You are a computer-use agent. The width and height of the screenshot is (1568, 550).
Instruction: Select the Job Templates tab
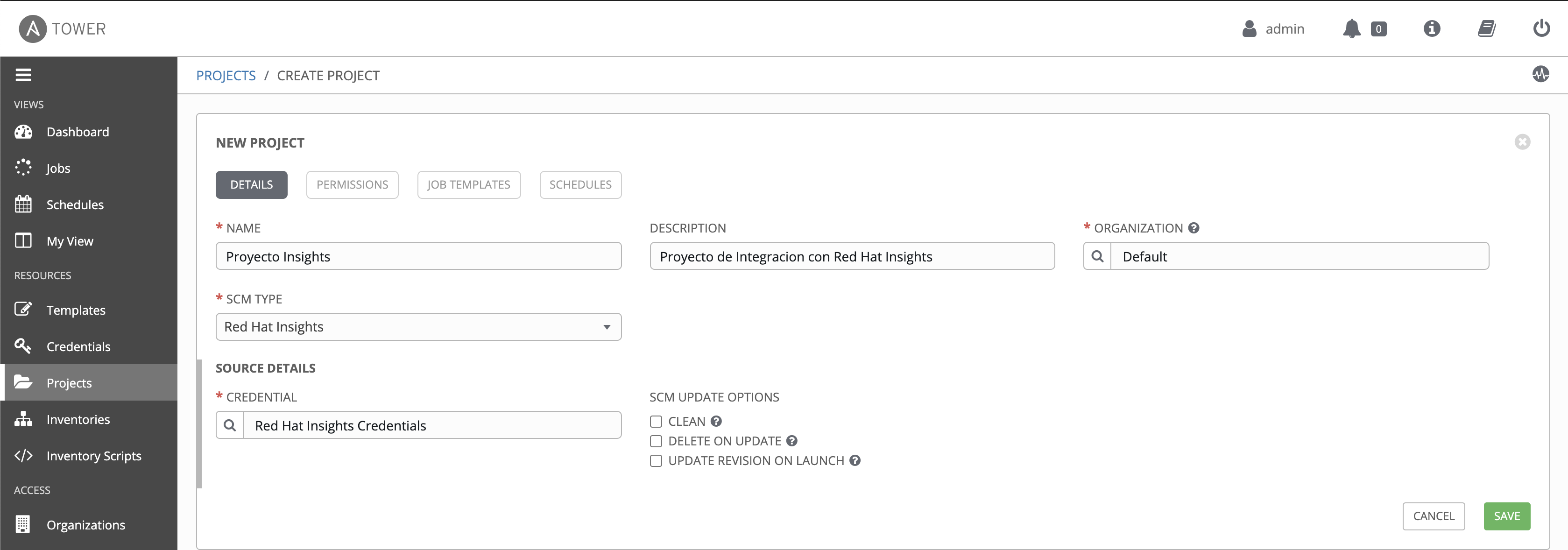coord(469,184)
